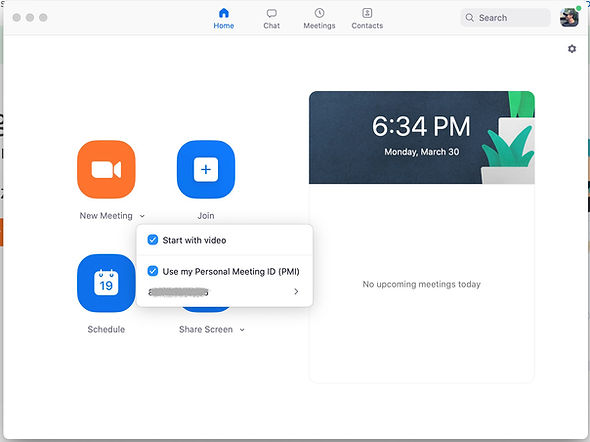This screenshot has height=442, width=590.
Task: Uncheck Start with video
Action: pyautogui.click(x=153, y=240)
